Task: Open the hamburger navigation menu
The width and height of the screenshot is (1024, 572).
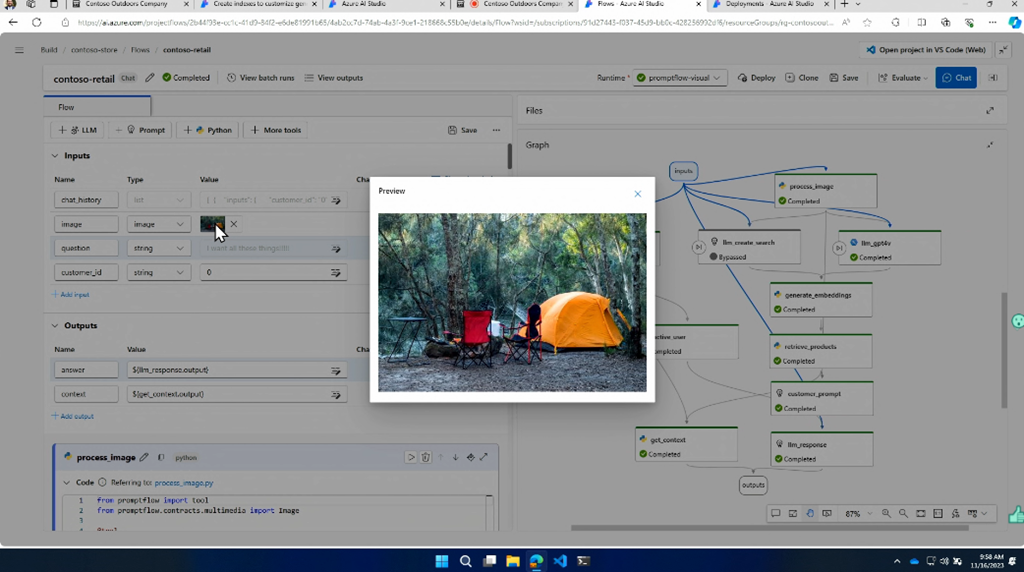Action: pyautogui.click(x=19, y=50)
